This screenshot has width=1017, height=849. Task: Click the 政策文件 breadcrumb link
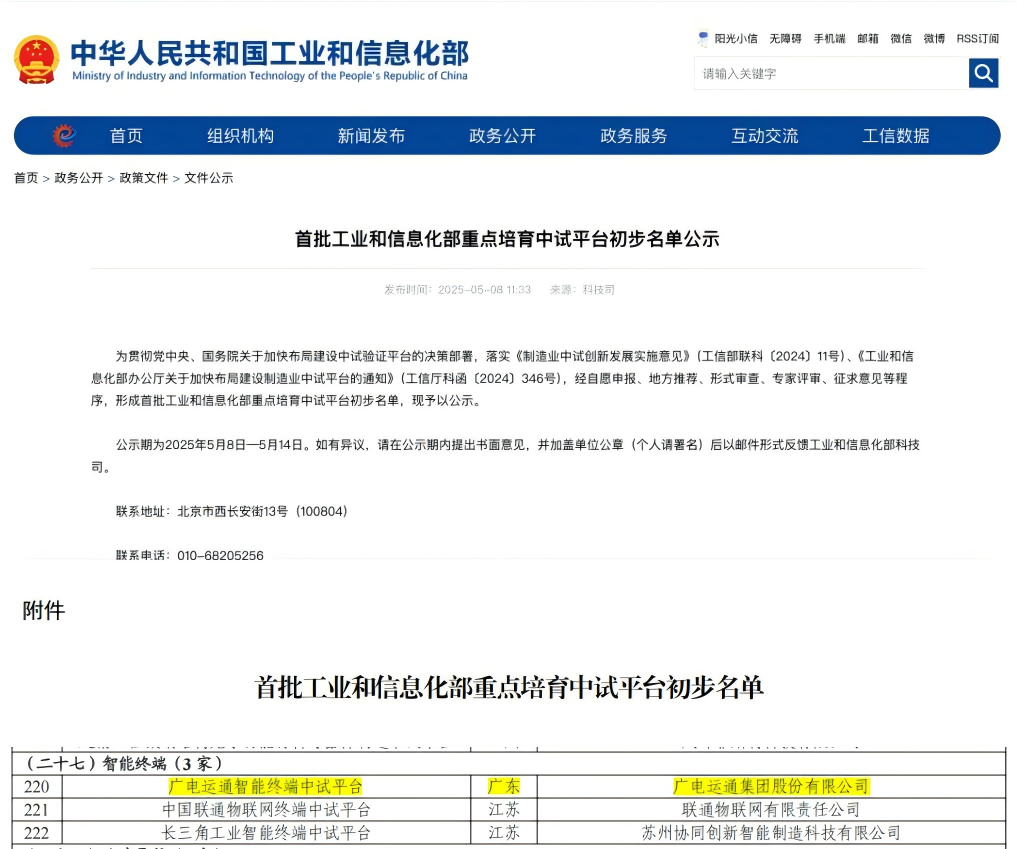[x=147, y=177]
